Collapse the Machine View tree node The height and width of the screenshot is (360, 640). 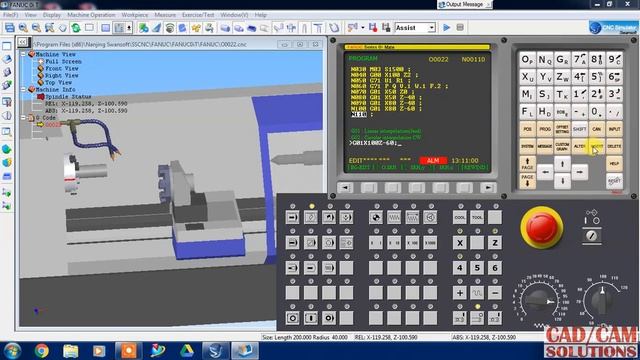23,54
